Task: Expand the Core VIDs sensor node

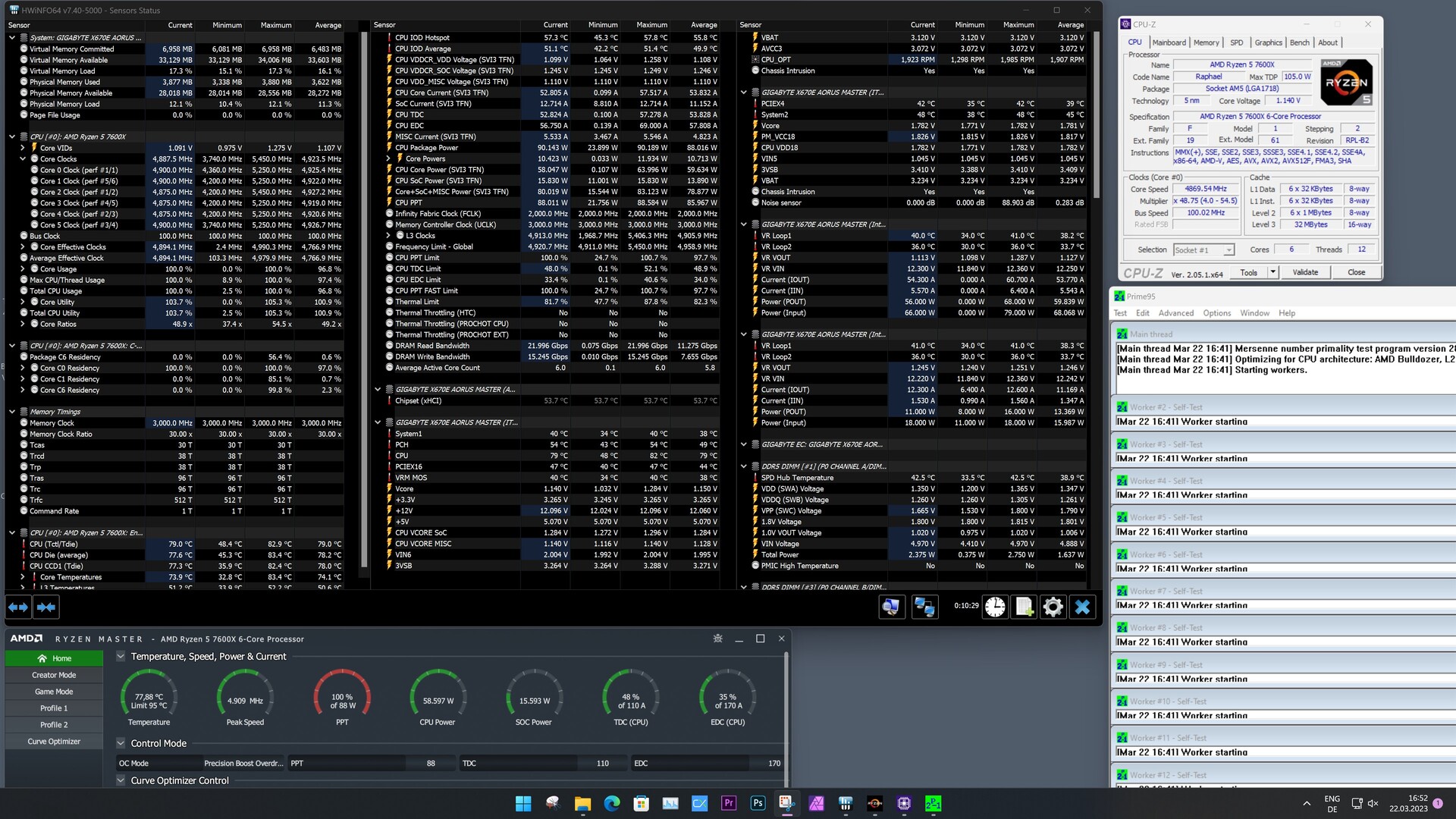Action: (23, 148)
